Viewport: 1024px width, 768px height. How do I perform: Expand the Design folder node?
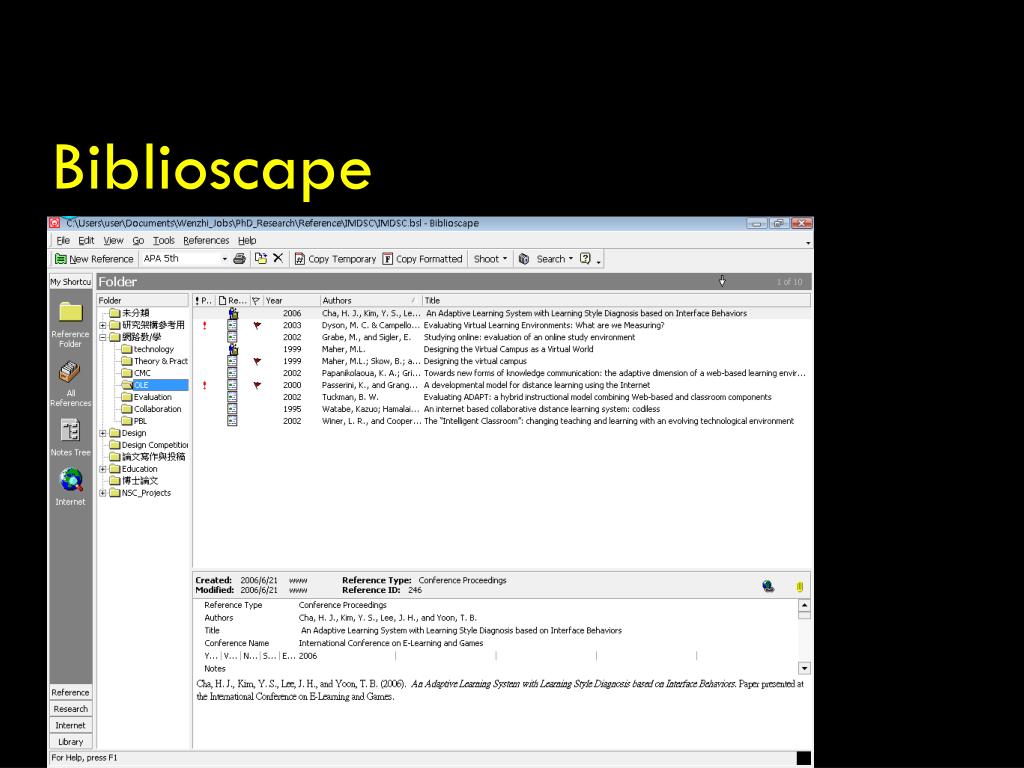click(103, 433)
